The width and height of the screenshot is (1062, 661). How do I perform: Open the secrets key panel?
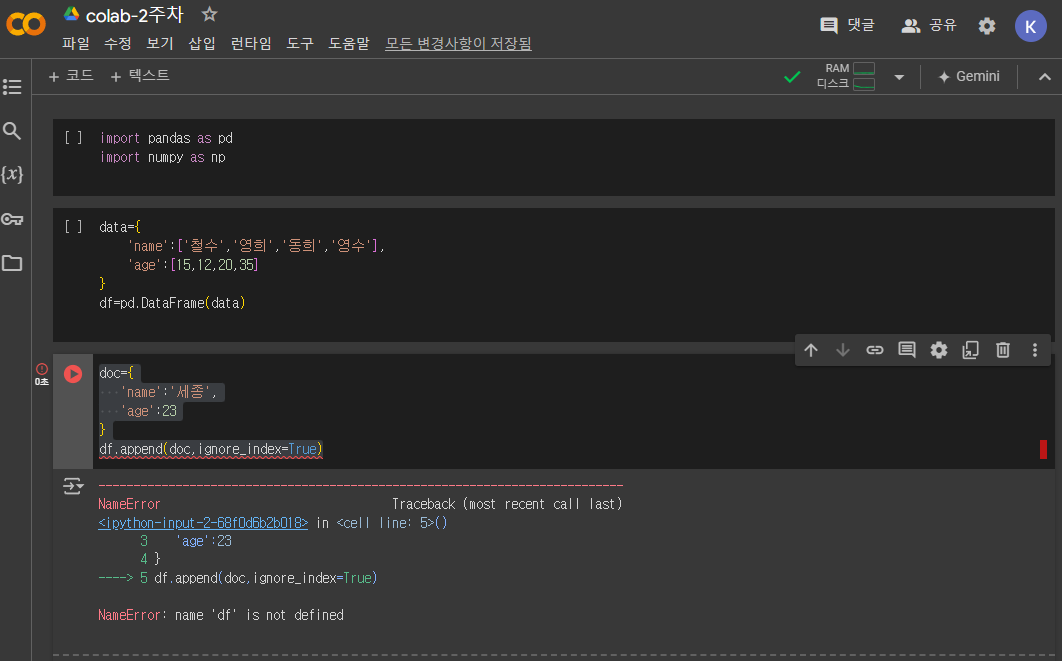click(12, 219)
